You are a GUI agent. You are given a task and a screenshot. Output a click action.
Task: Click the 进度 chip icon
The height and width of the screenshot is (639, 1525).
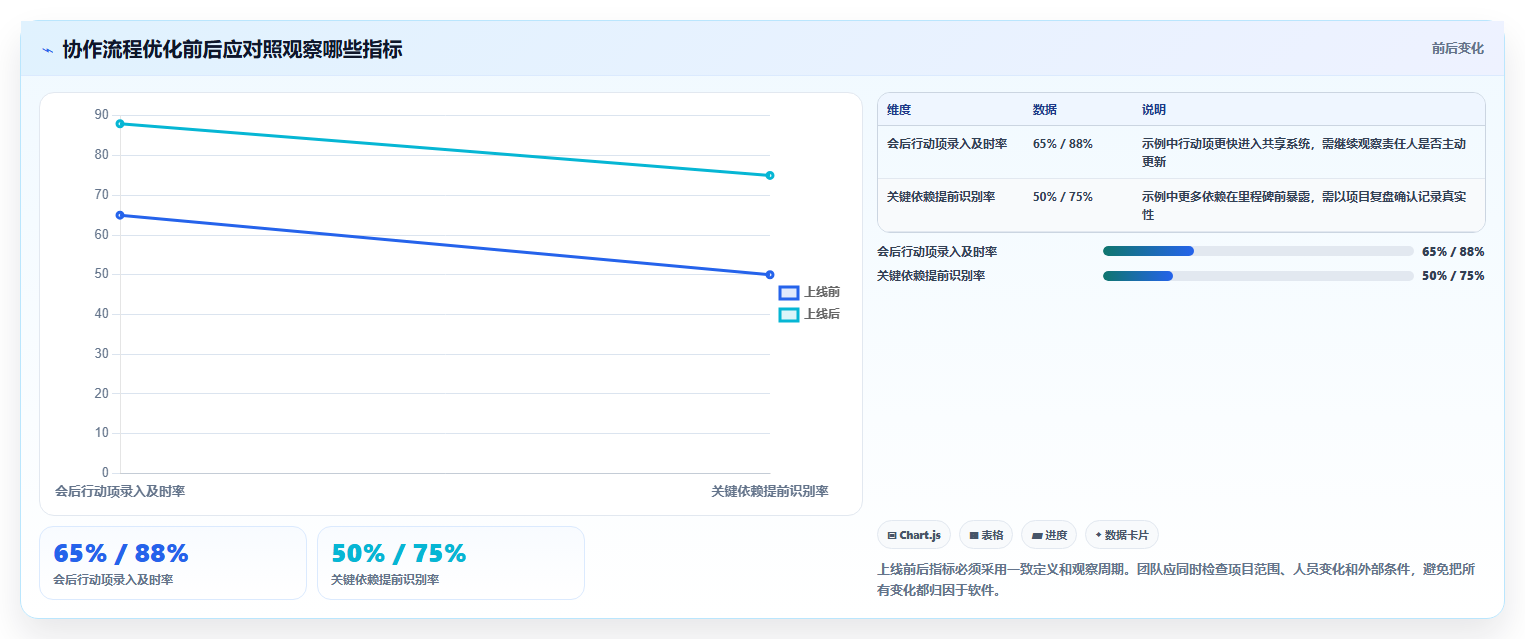tap(1037, 536)
